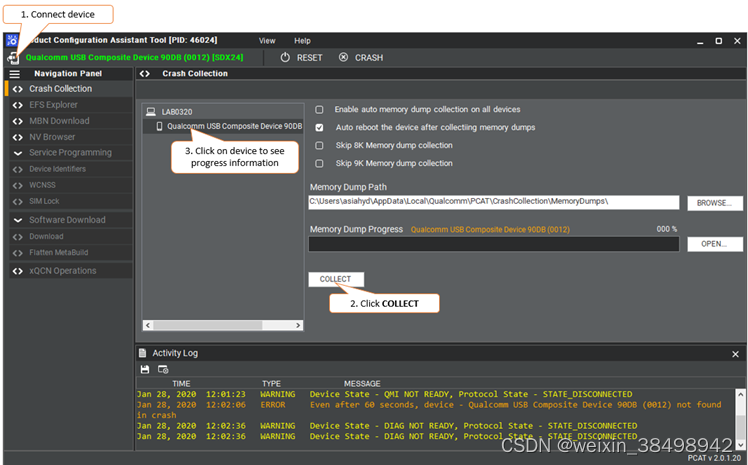Open EFS Explorer in navigation panel
The width and height of the screenshot is (748, 465).
(x=71, y=105)
